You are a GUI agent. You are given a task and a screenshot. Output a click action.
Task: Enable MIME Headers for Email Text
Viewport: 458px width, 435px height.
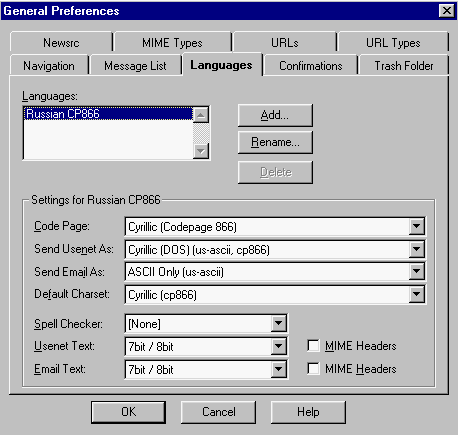(x=313, y=369)
